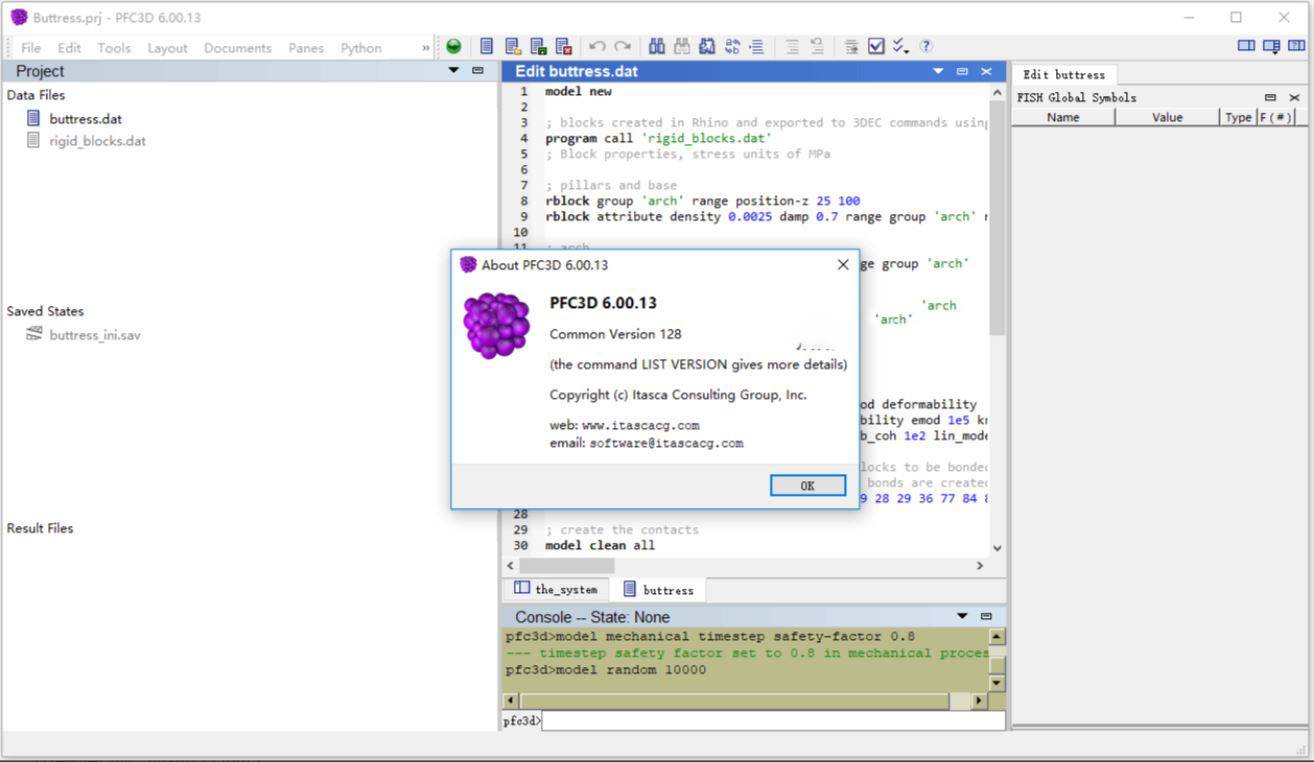Screen dimensions: 1314x762
Task: Click the editor vertical scrollbar down arrow
Action: [997, 548]
